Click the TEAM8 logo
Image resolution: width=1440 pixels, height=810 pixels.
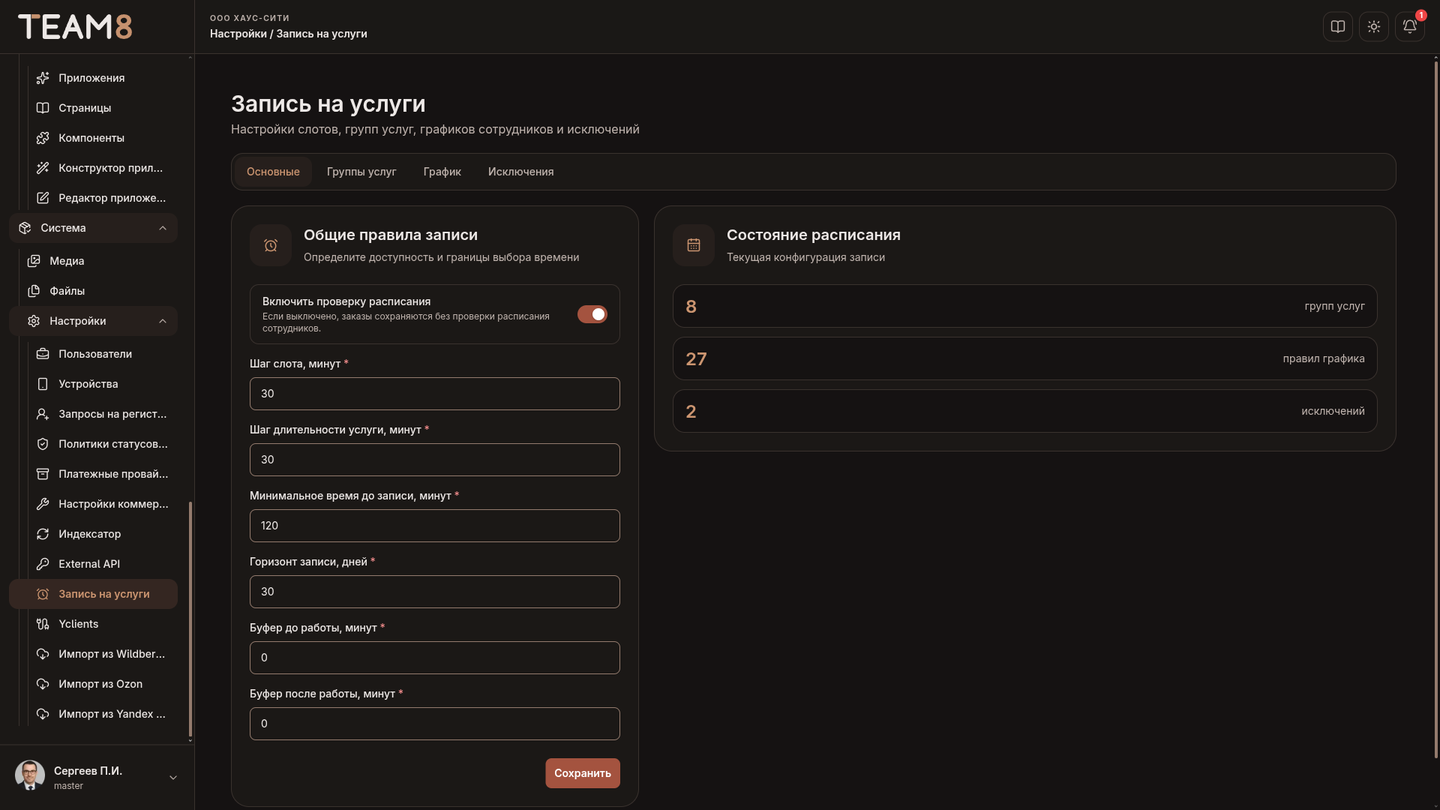tap(75, 27)
